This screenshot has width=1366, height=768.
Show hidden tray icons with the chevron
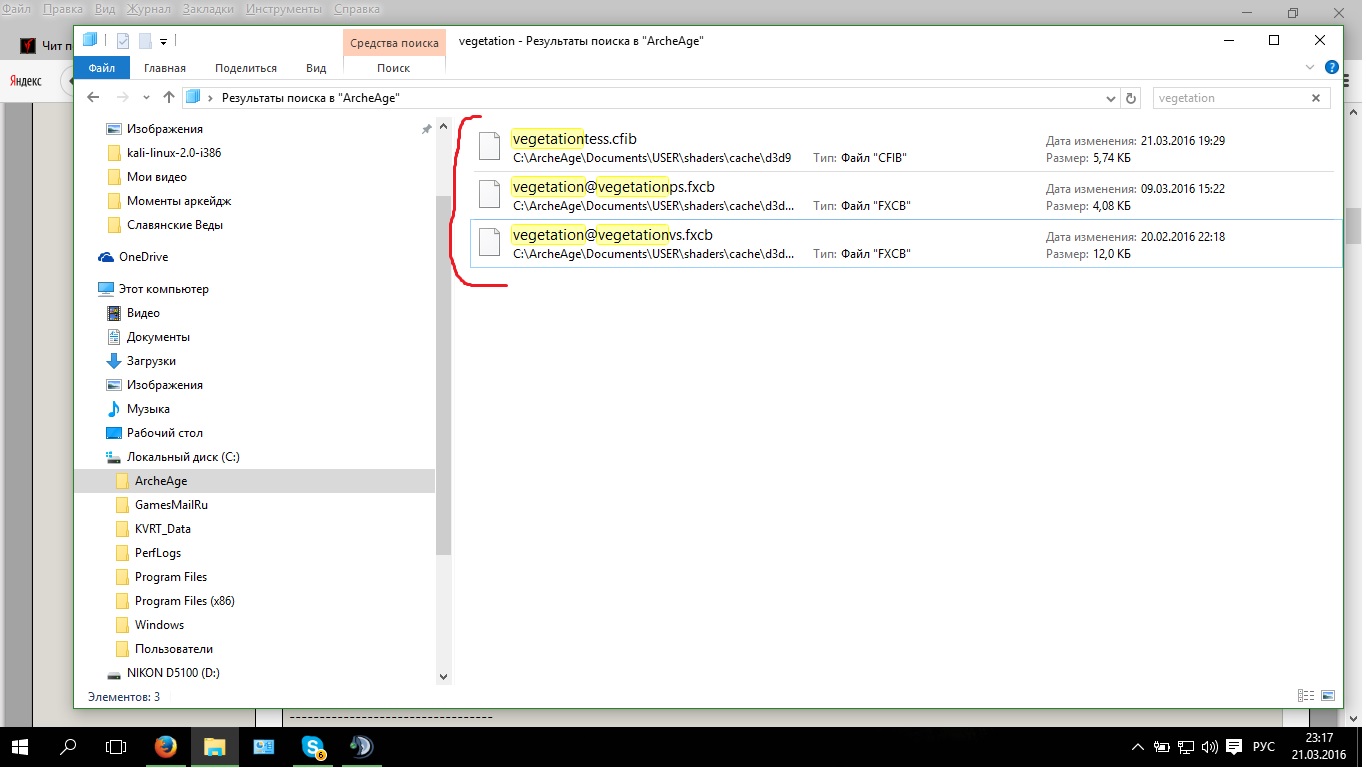coord(1138,747)
